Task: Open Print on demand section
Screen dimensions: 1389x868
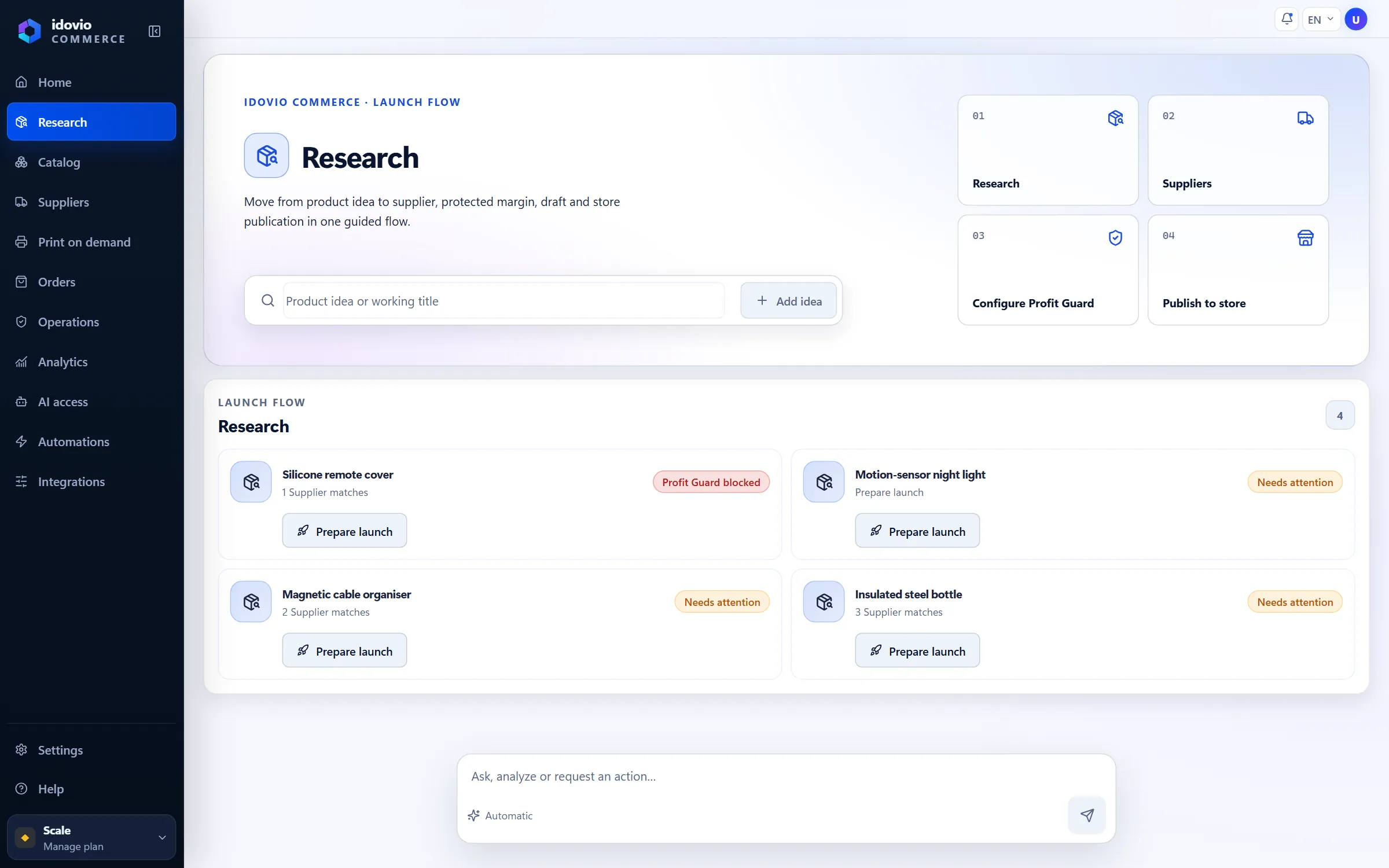Action: (x=91, y=242)
